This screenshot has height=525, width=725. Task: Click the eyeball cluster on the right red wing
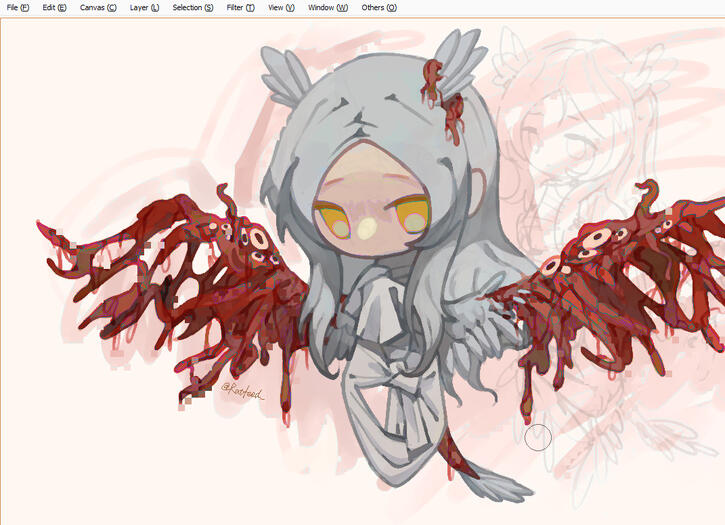[x=603, y=240]
